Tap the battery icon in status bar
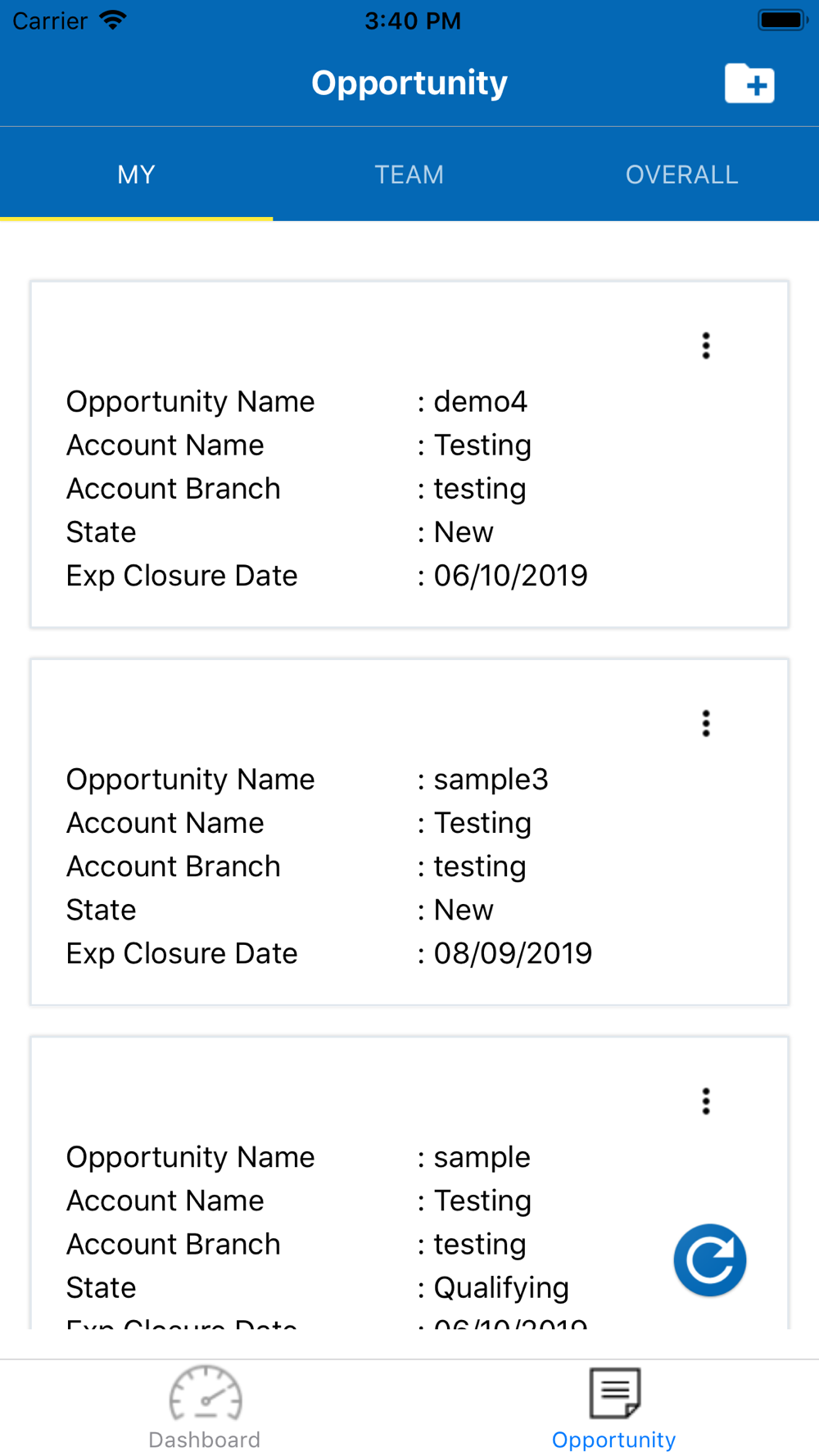 coord(782,20)
